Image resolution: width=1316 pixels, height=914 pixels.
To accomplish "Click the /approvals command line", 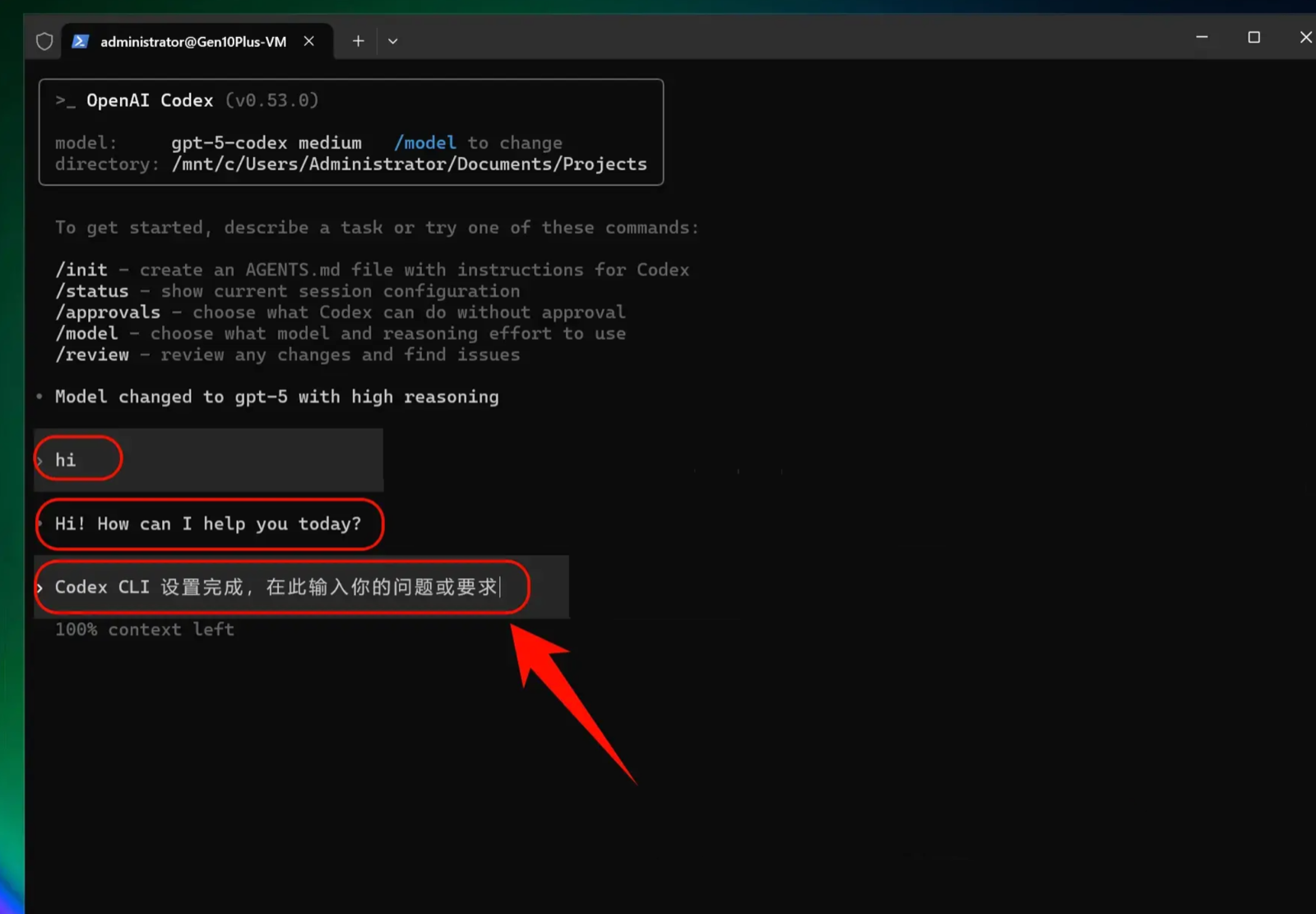I will point(340,313).
